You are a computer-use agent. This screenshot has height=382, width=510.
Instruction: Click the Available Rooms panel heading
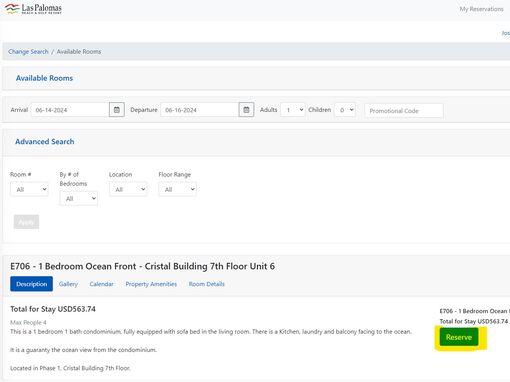[44, 78]
